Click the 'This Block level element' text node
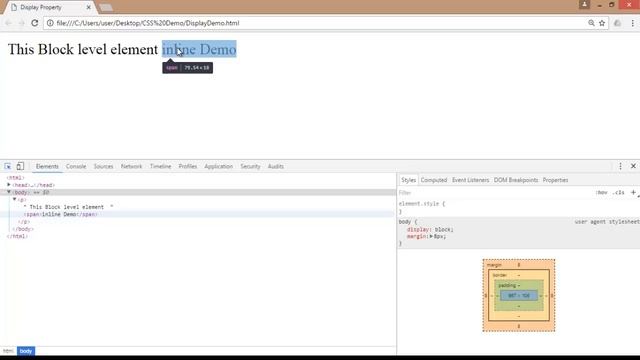The image size is (640, 360). [68, 207]
